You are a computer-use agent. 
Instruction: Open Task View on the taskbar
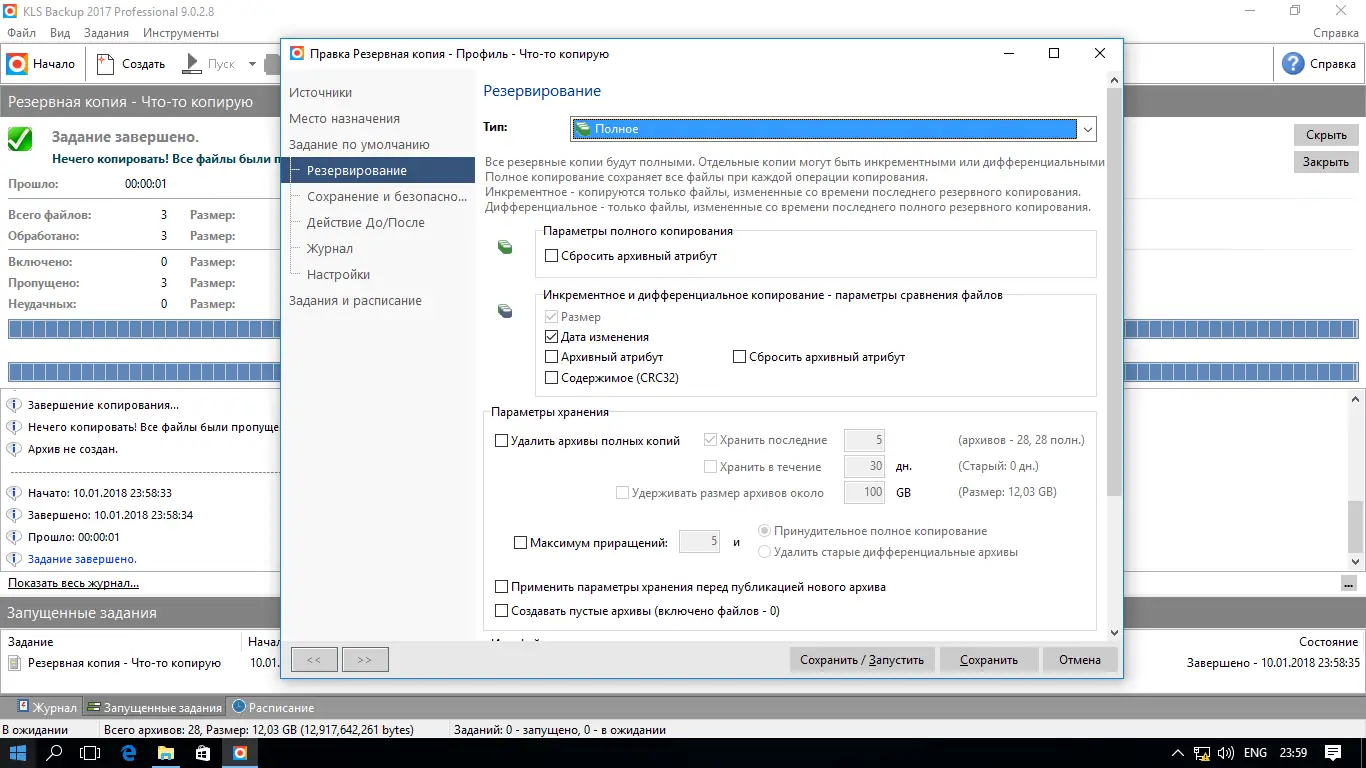tap(90, 753)
